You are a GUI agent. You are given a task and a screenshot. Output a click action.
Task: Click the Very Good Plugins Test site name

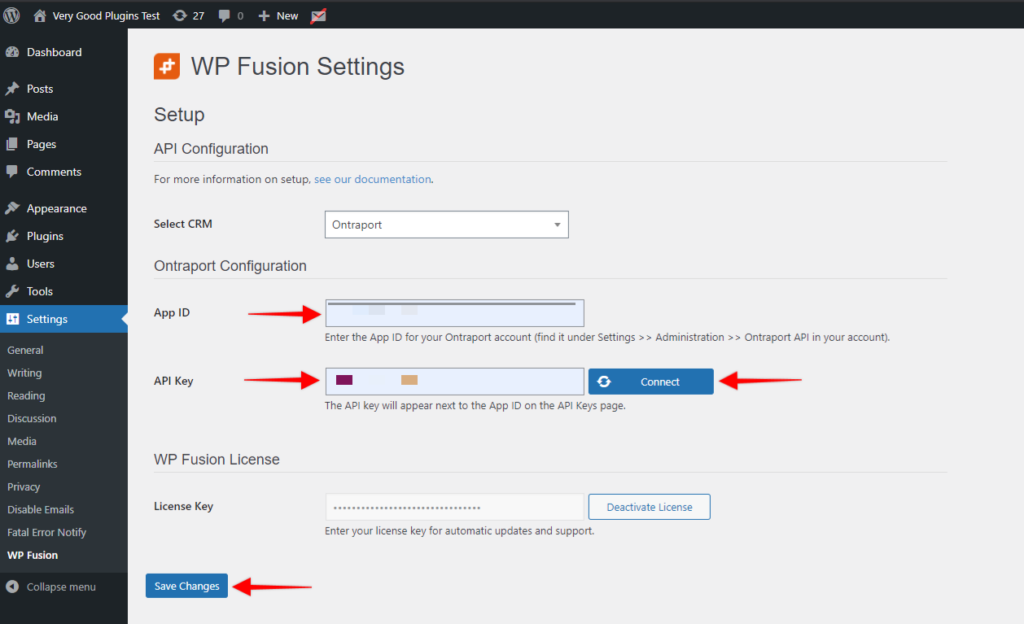pos(106,16)
